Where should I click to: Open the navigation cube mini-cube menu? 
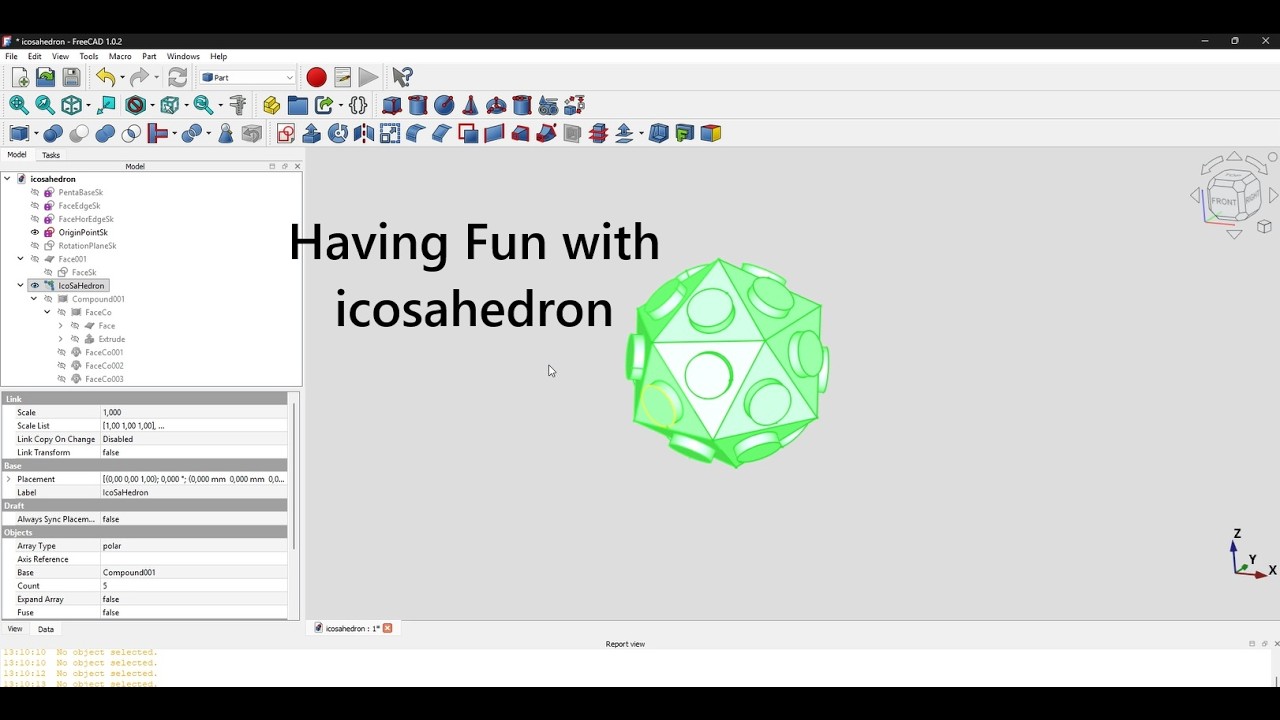pos(1264,227)
